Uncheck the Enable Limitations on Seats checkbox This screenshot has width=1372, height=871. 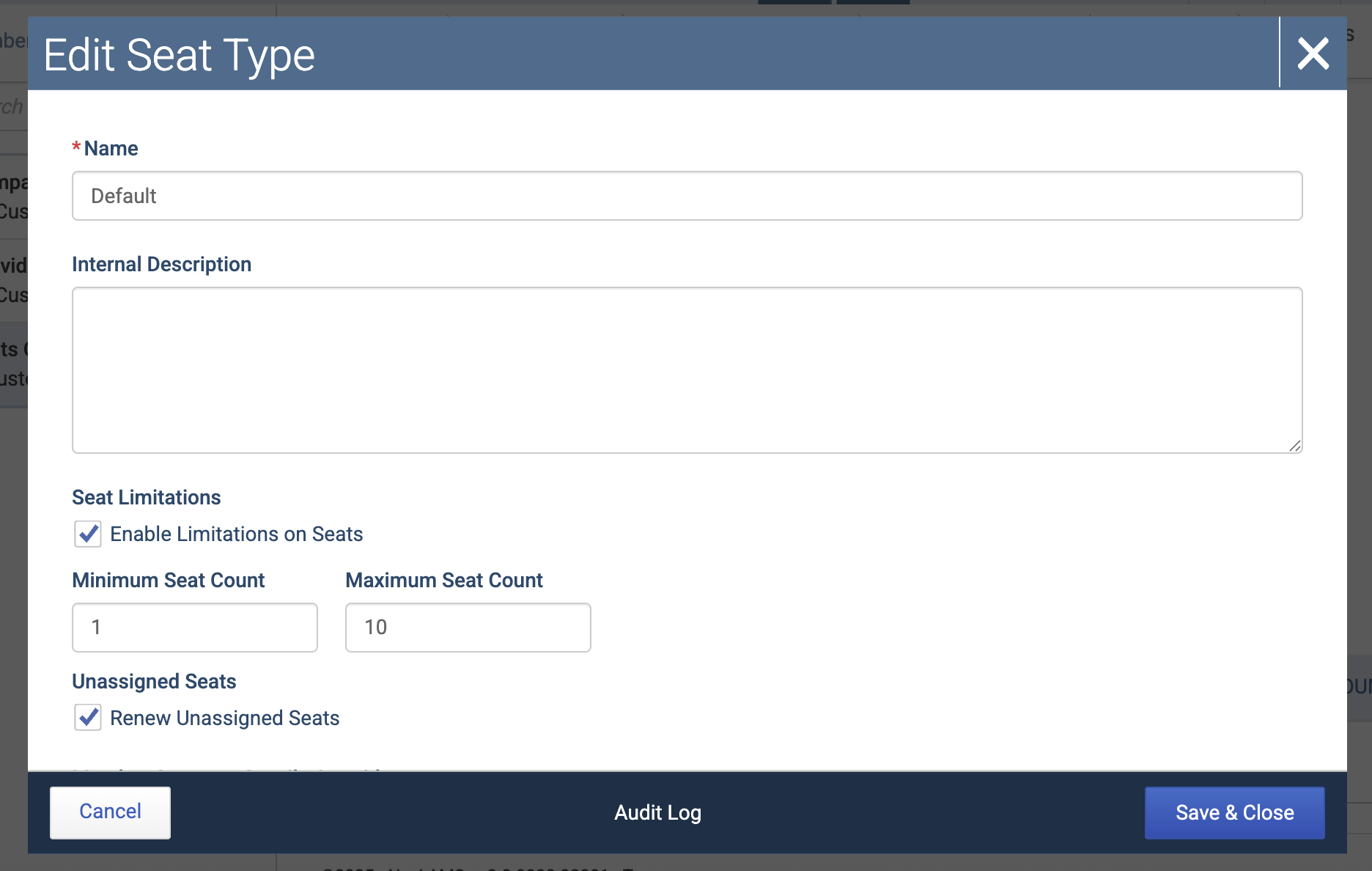[x=88, y=534]
